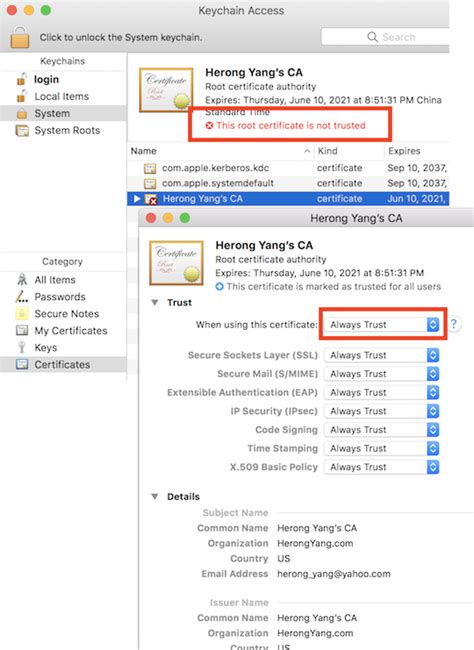Screen dimensions: 474x650
Task: Click the Certificates category icon
Action: pyautogui.click(x=22, y=364)
